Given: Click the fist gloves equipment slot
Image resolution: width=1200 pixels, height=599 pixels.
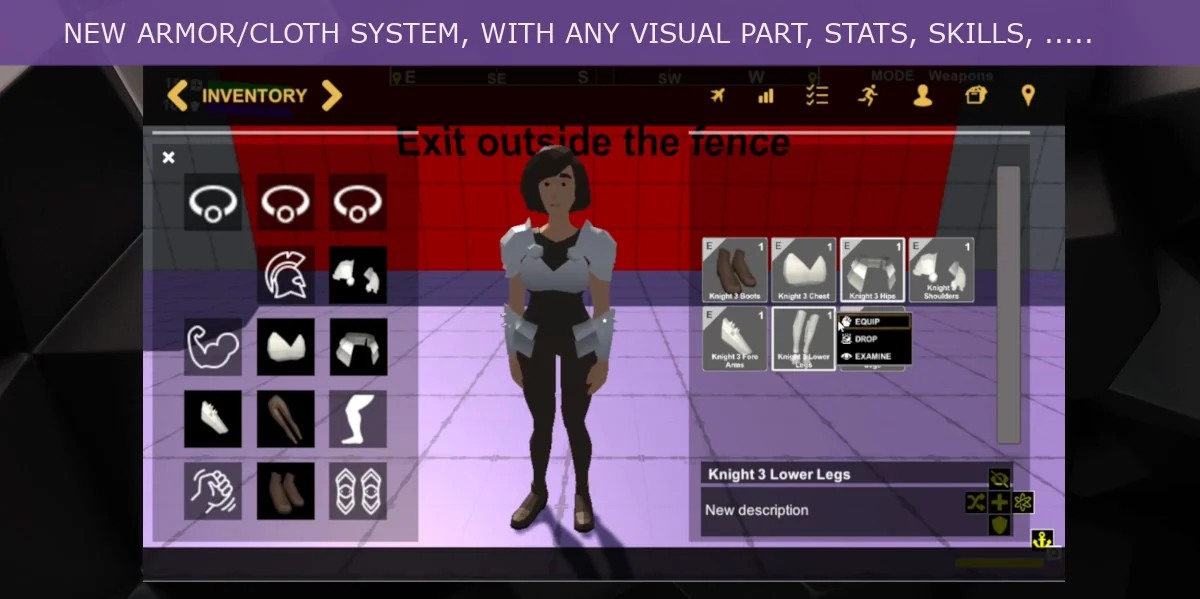Looking at the screenshot, I should click(x=213, y=490).
